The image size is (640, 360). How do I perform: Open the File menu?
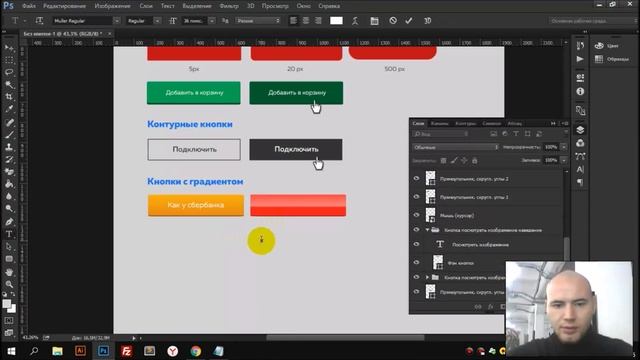[x=29, y=6]
